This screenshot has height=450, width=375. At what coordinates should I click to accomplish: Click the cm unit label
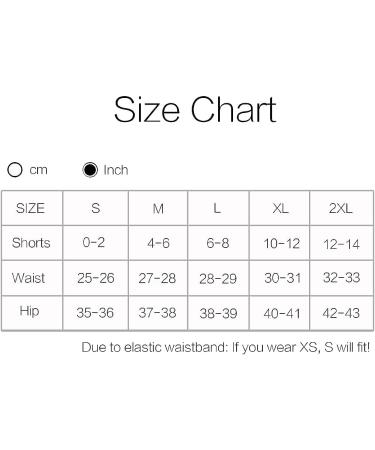tap(38, 170)
